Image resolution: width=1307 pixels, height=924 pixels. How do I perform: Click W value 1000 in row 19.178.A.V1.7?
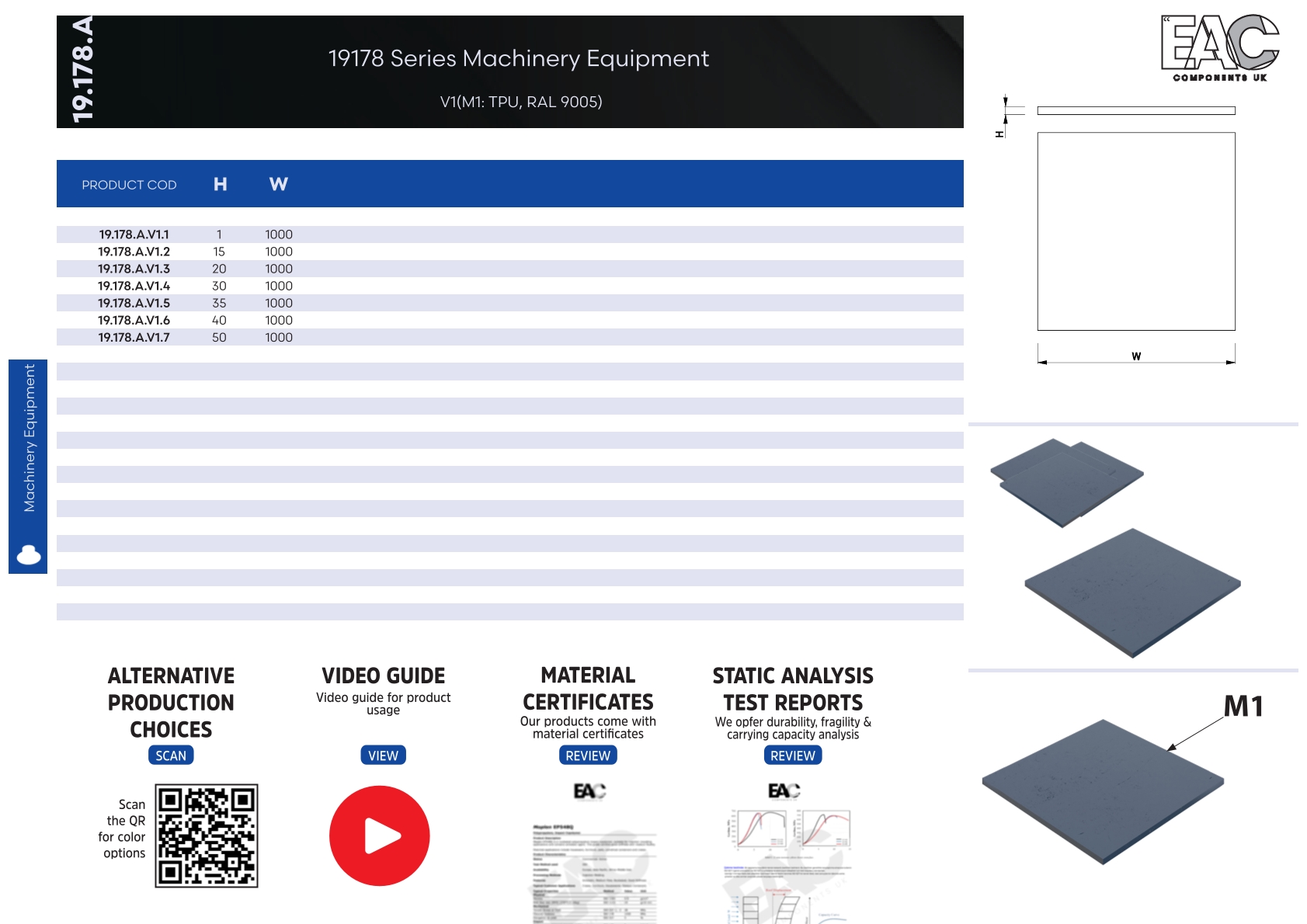click(x=279, y=337)
